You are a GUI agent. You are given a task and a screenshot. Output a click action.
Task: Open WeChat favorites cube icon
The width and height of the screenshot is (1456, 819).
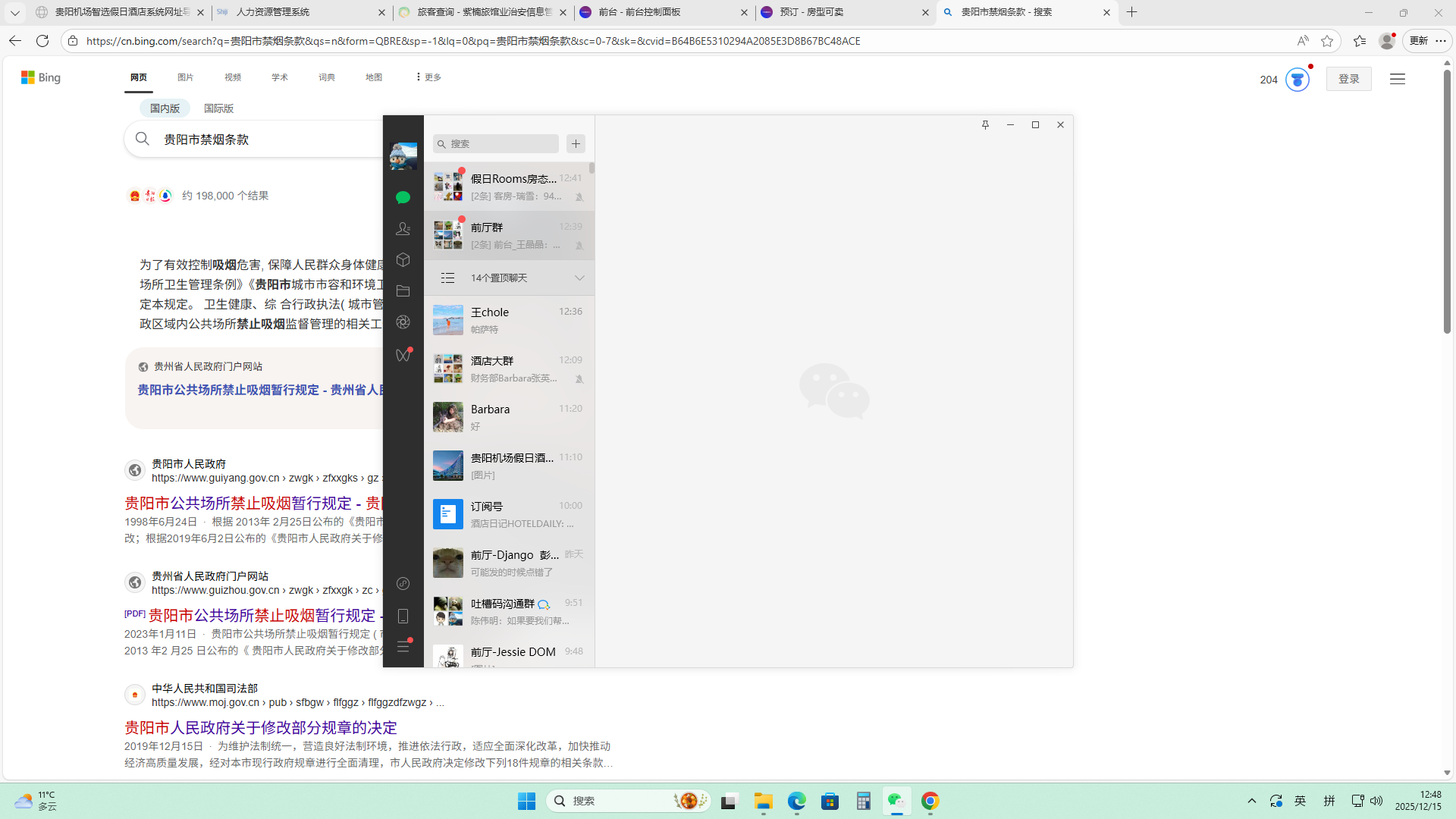[x=403, y=260]
